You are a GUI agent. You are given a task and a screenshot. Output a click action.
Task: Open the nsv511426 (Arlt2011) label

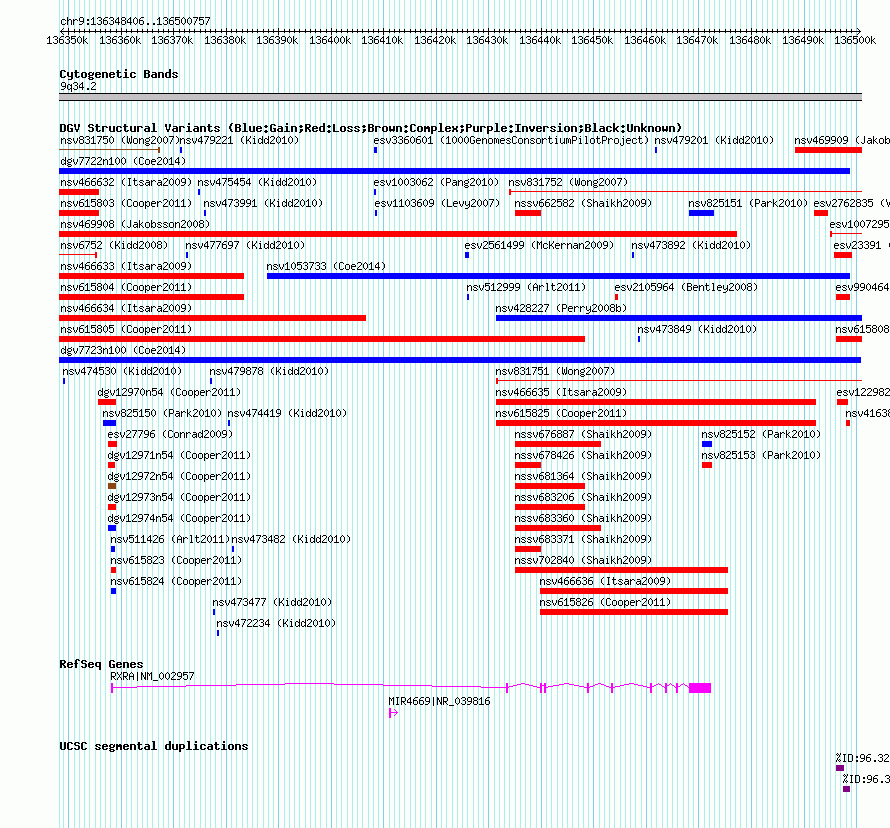tap(170, 539)
